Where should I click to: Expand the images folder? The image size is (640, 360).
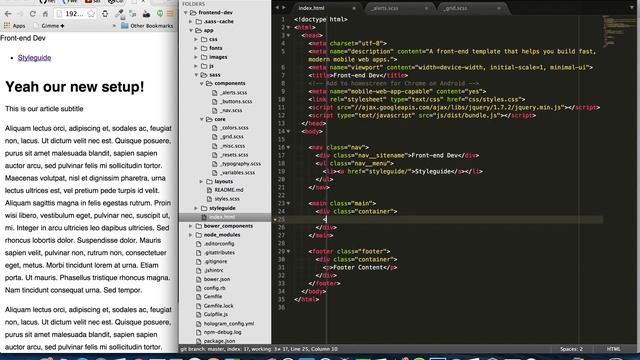tap(196, 57)
